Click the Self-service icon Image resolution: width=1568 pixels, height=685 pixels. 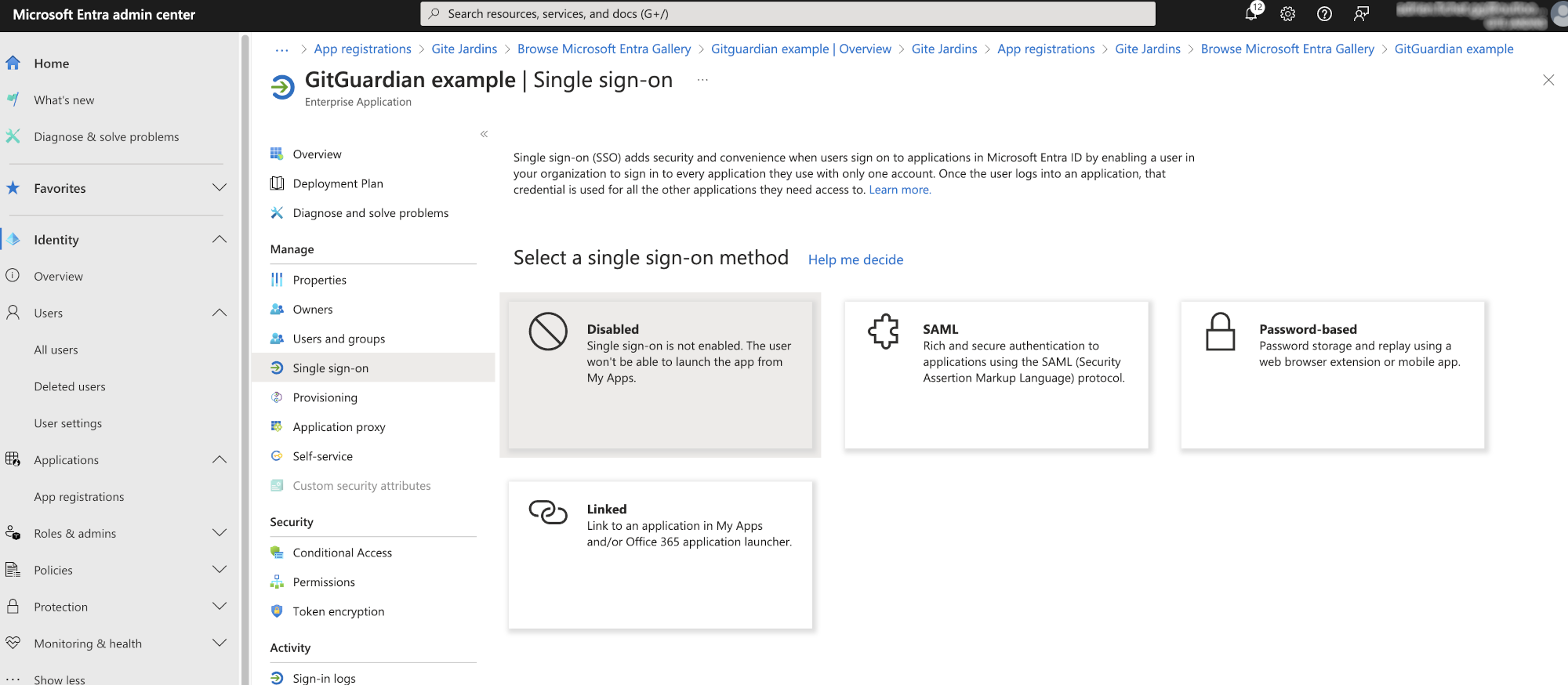(x=277, y=455)
